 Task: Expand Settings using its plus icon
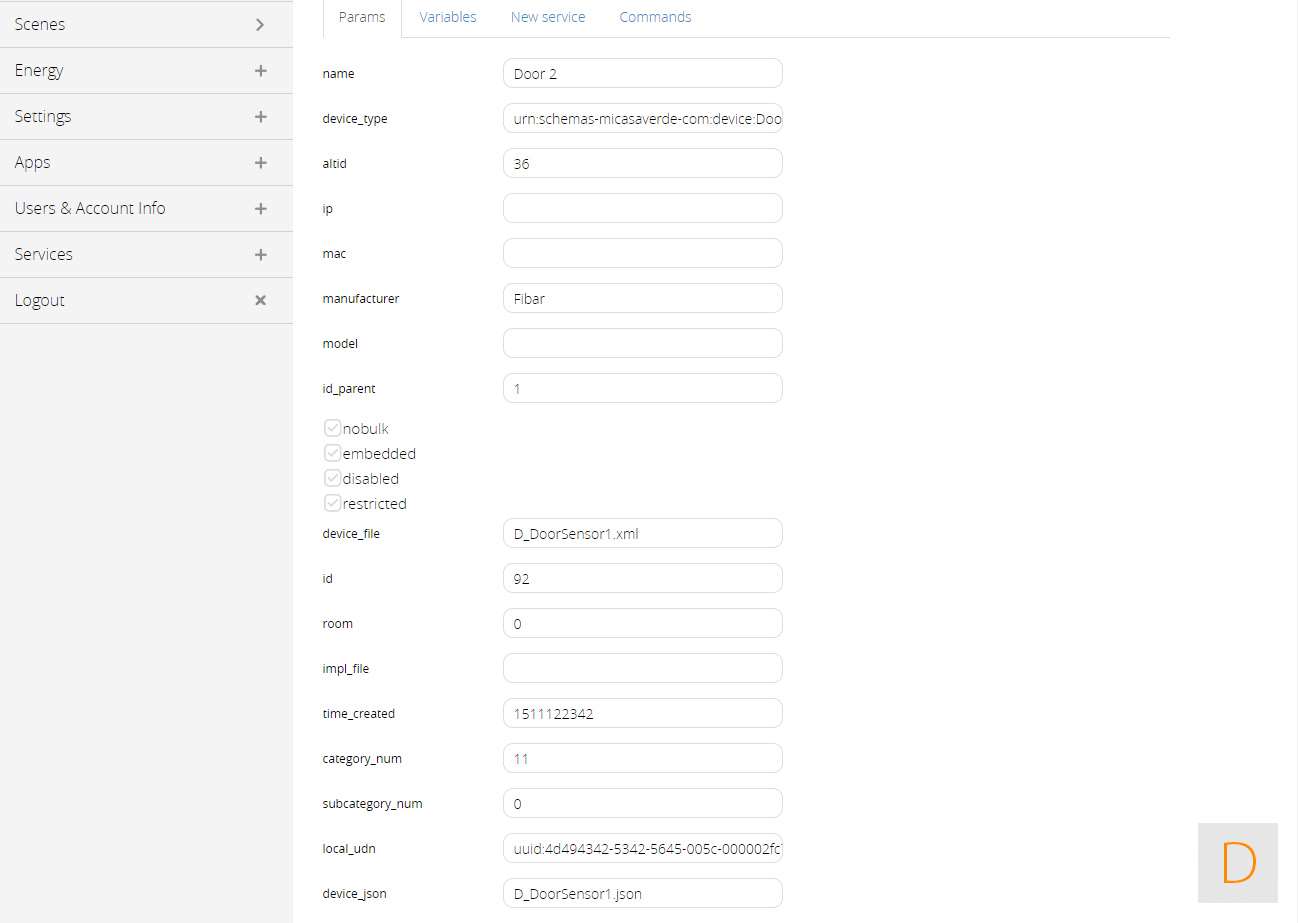pyautogui.click(x=260, y=116)
